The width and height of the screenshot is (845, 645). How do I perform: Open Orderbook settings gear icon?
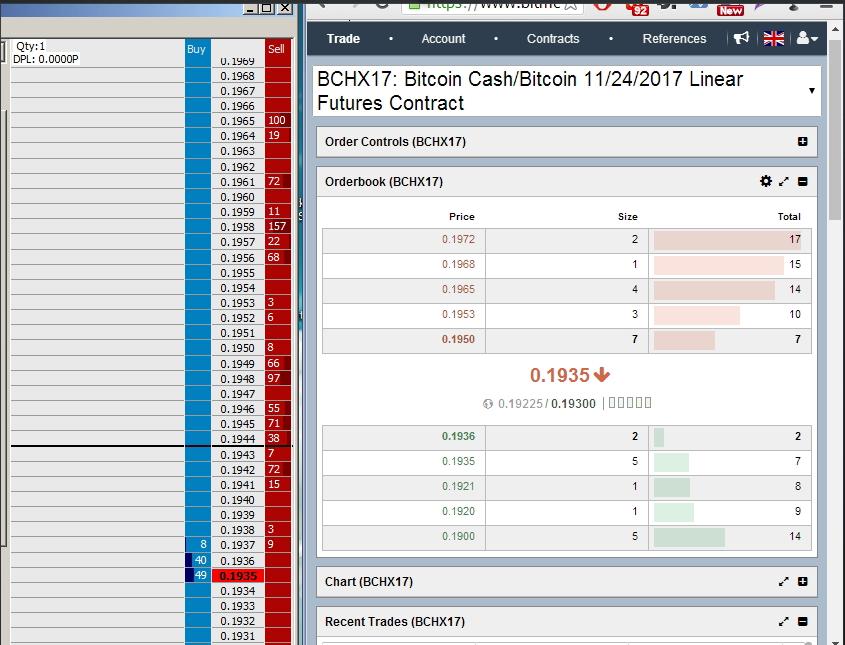pyautogui.click(x=765, y=182)
